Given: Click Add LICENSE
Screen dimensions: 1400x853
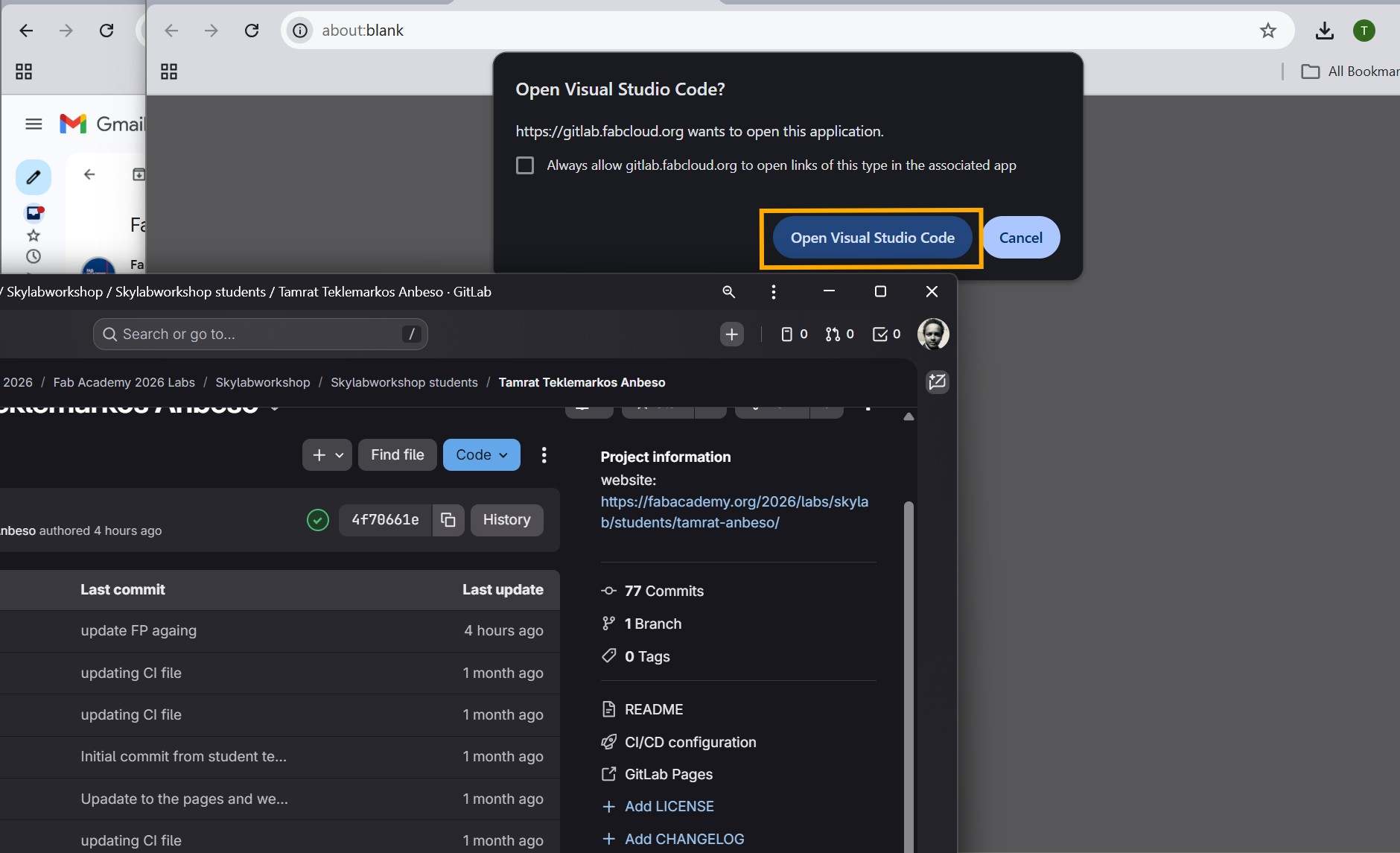Looking at the screenshot, I should (x=658, y=806).
